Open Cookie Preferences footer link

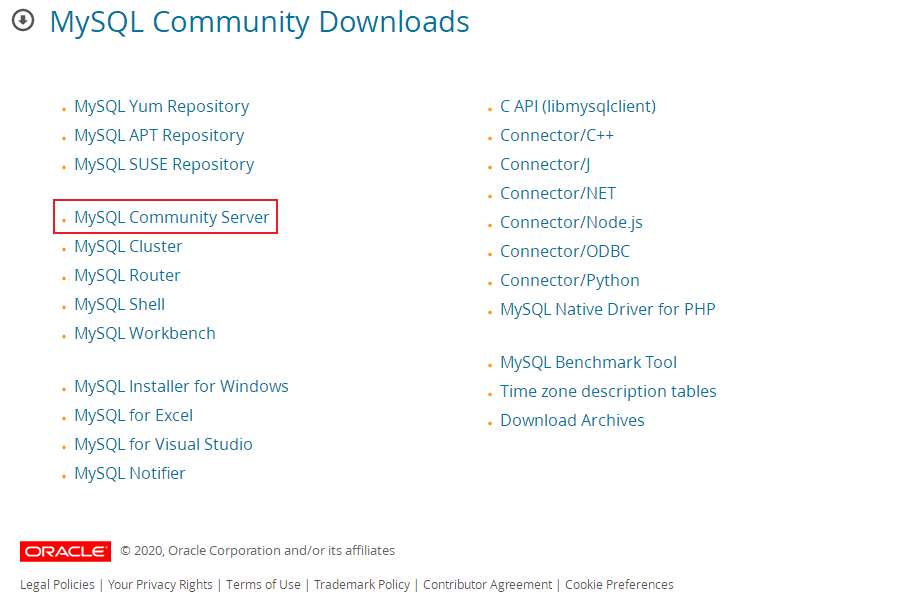(619, 585)
